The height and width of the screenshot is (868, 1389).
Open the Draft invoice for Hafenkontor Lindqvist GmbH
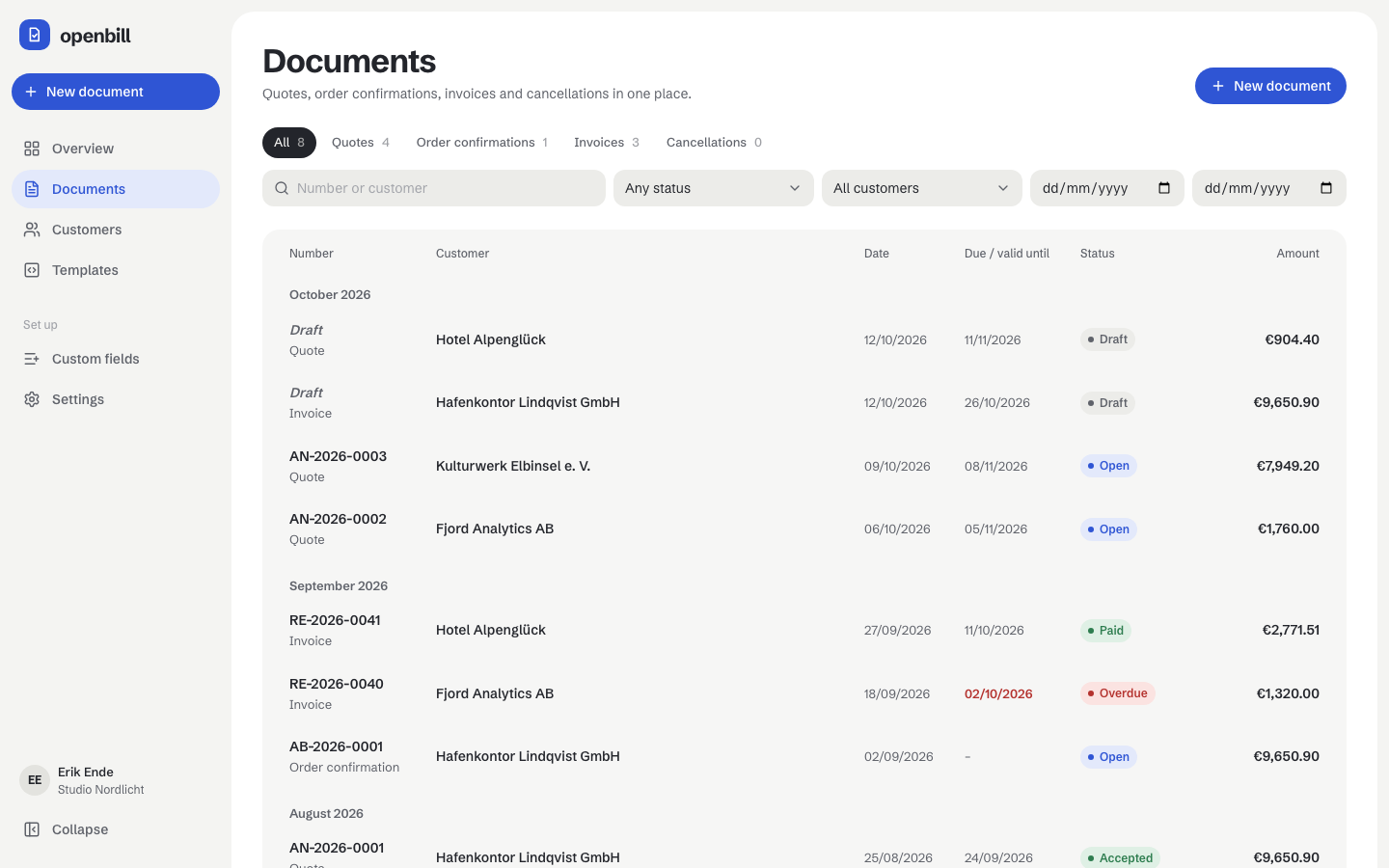(804, 402)
